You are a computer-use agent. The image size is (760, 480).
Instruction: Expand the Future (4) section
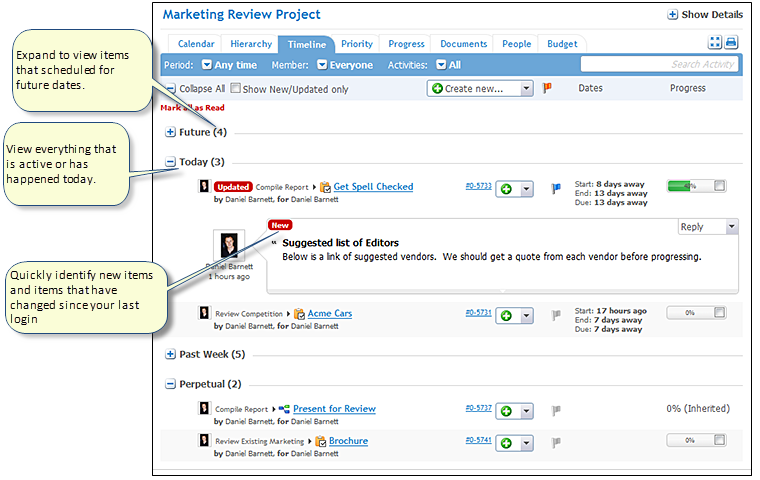170,132
